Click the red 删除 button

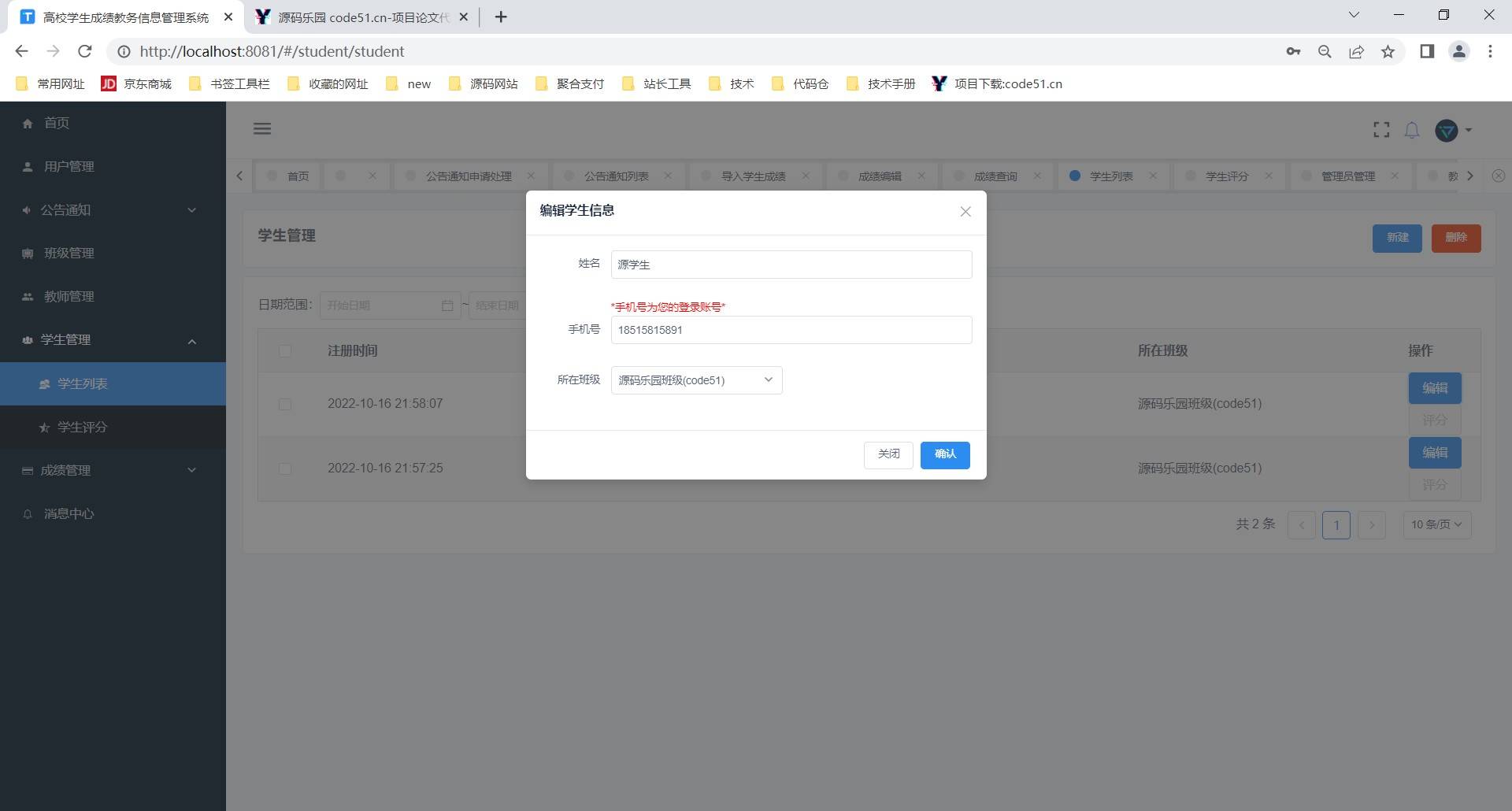(1456, 238)
